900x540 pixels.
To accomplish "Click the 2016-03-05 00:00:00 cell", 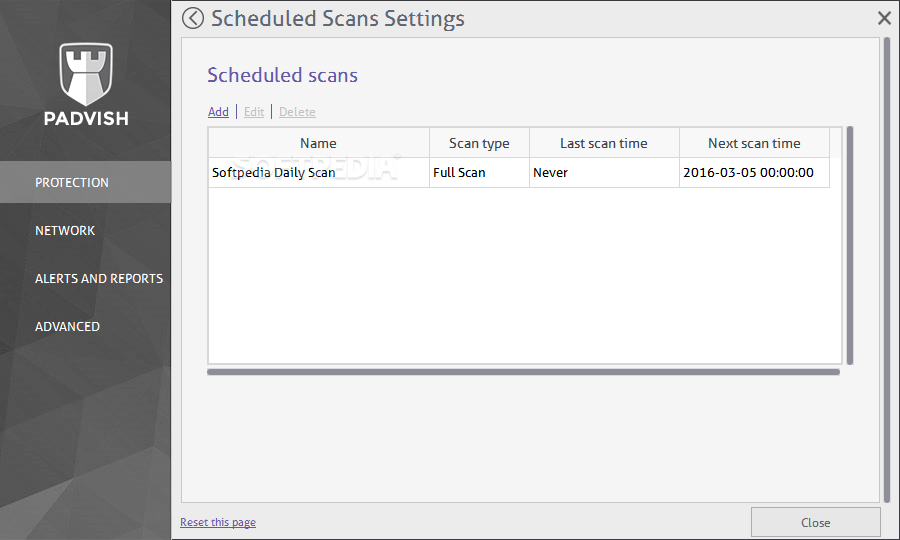I will click(754, 173).
